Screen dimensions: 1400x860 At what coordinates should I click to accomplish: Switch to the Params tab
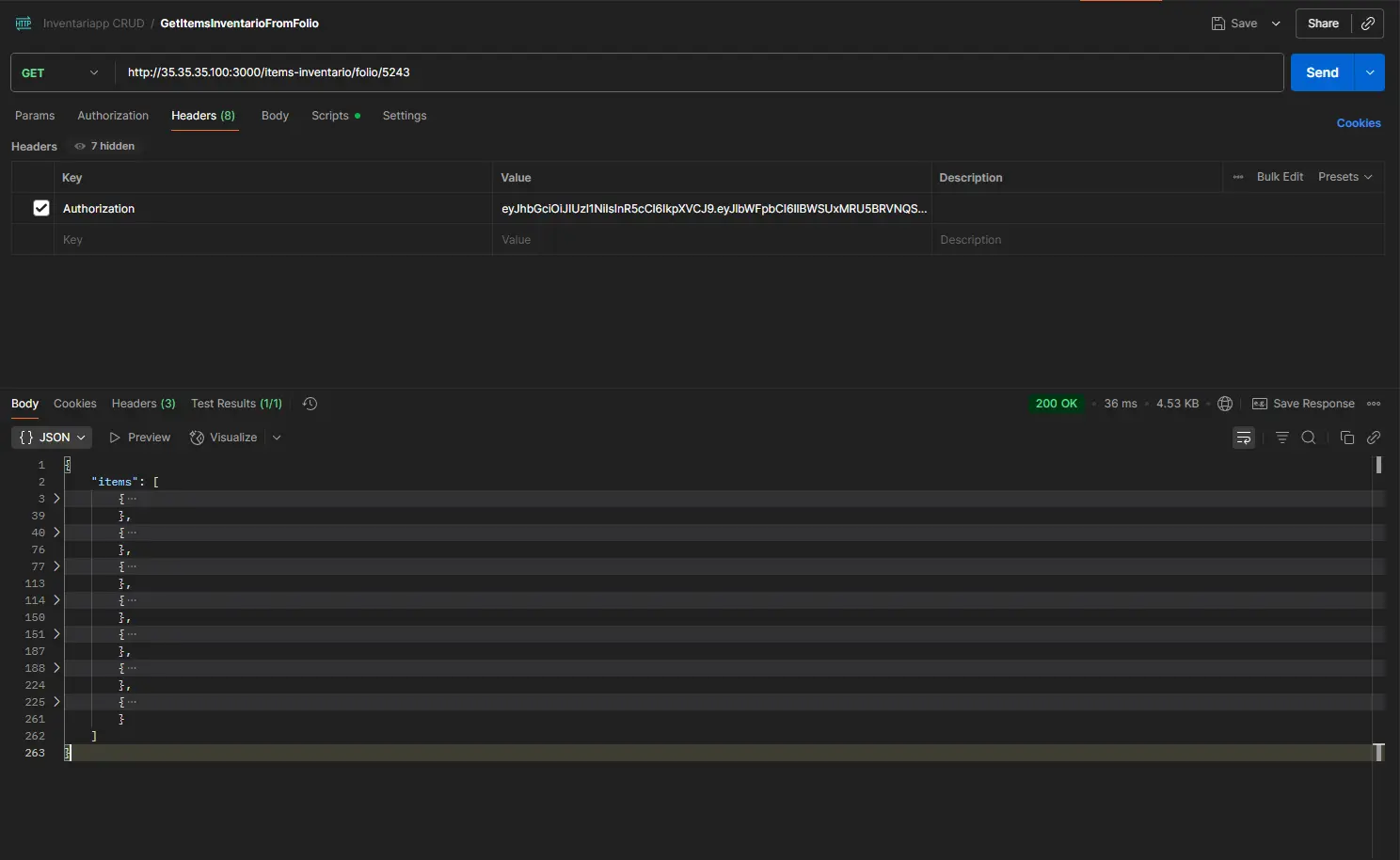(35, 116)
